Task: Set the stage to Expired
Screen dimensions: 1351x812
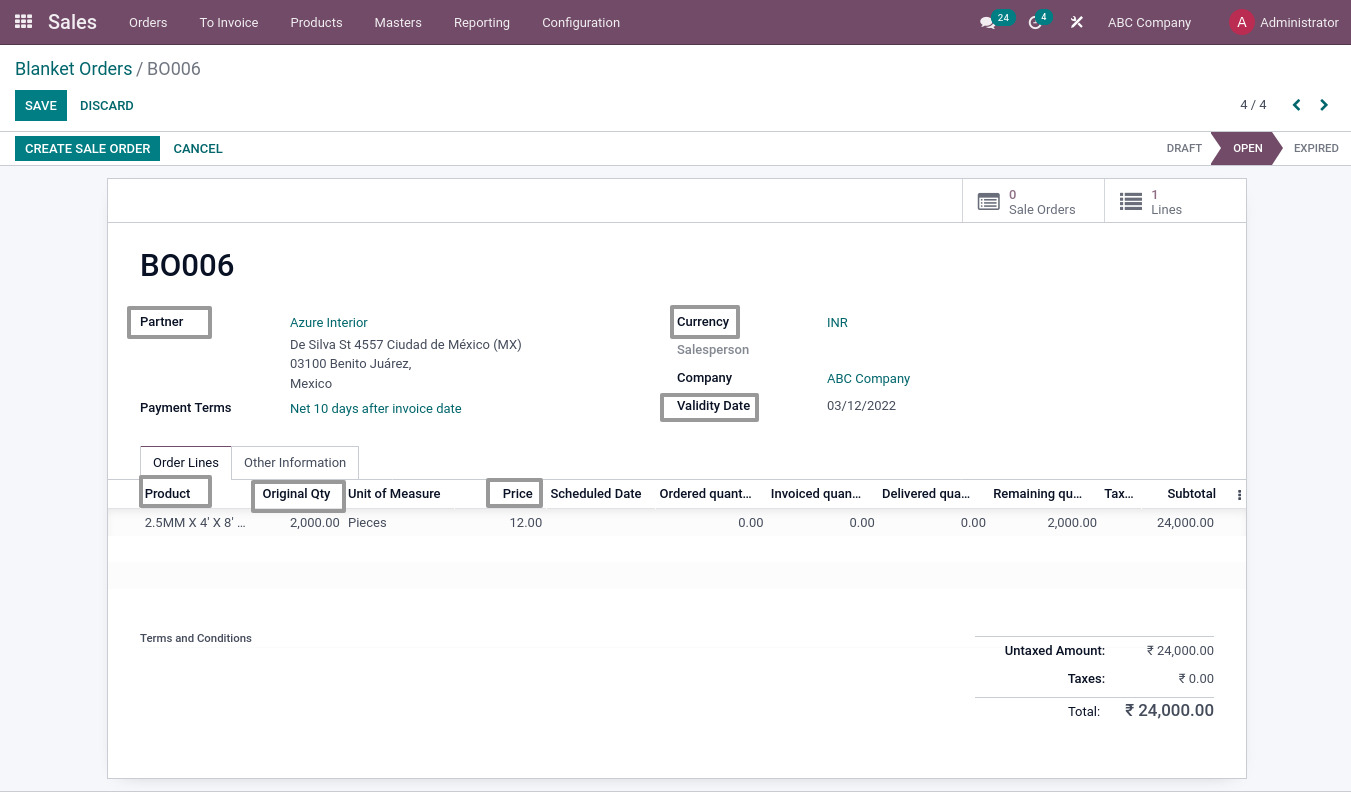Action: [x=1316, y=148]
